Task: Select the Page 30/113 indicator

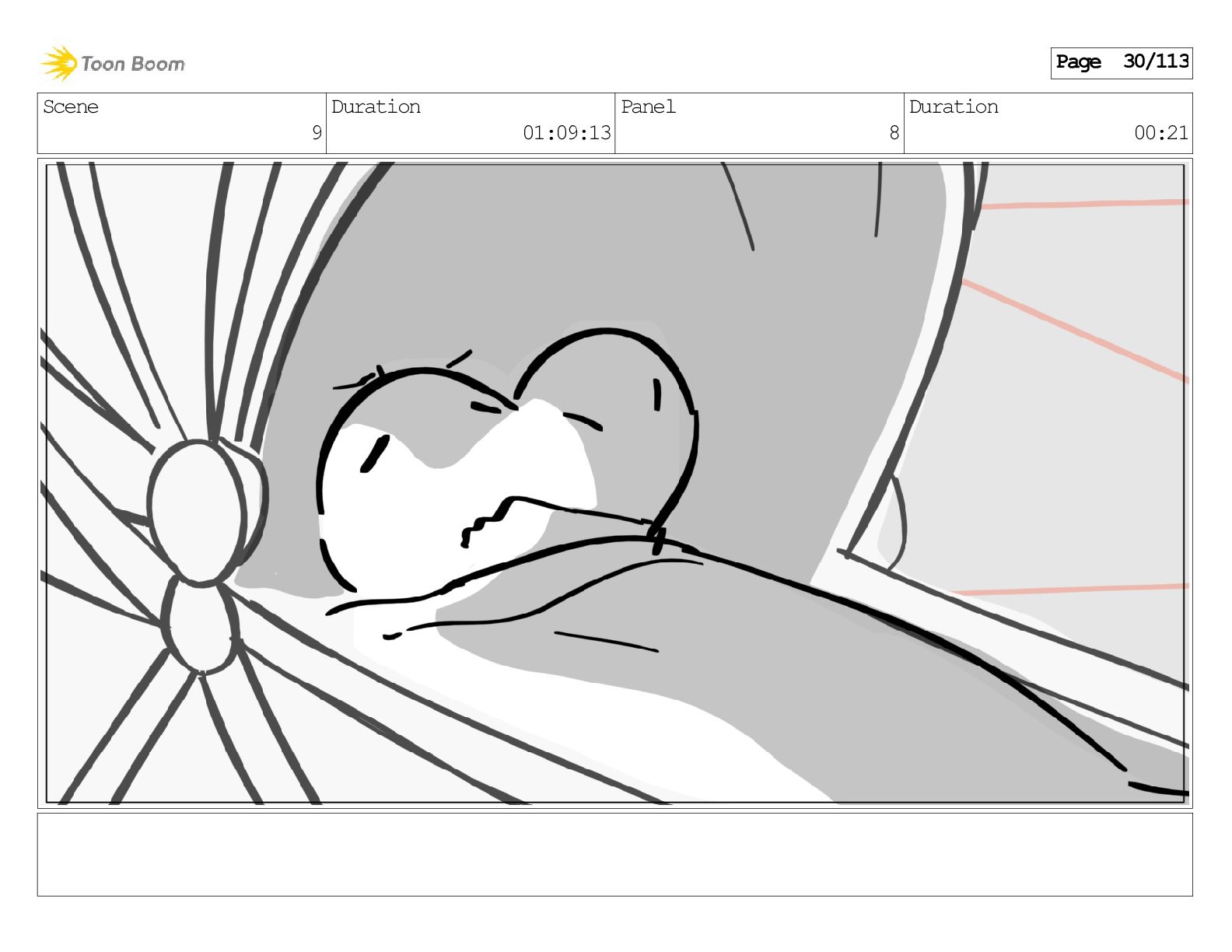Action: point(1121,62)
